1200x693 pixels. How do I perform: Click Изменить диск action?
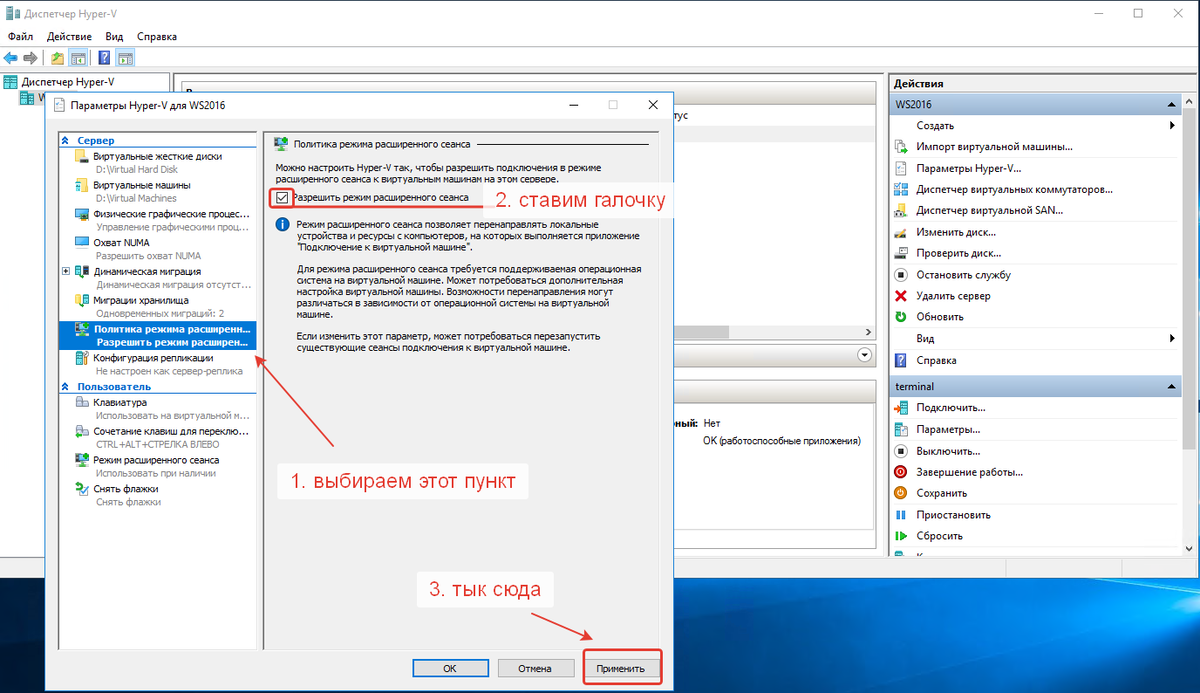pyautogui.click(x=956, y=232)
